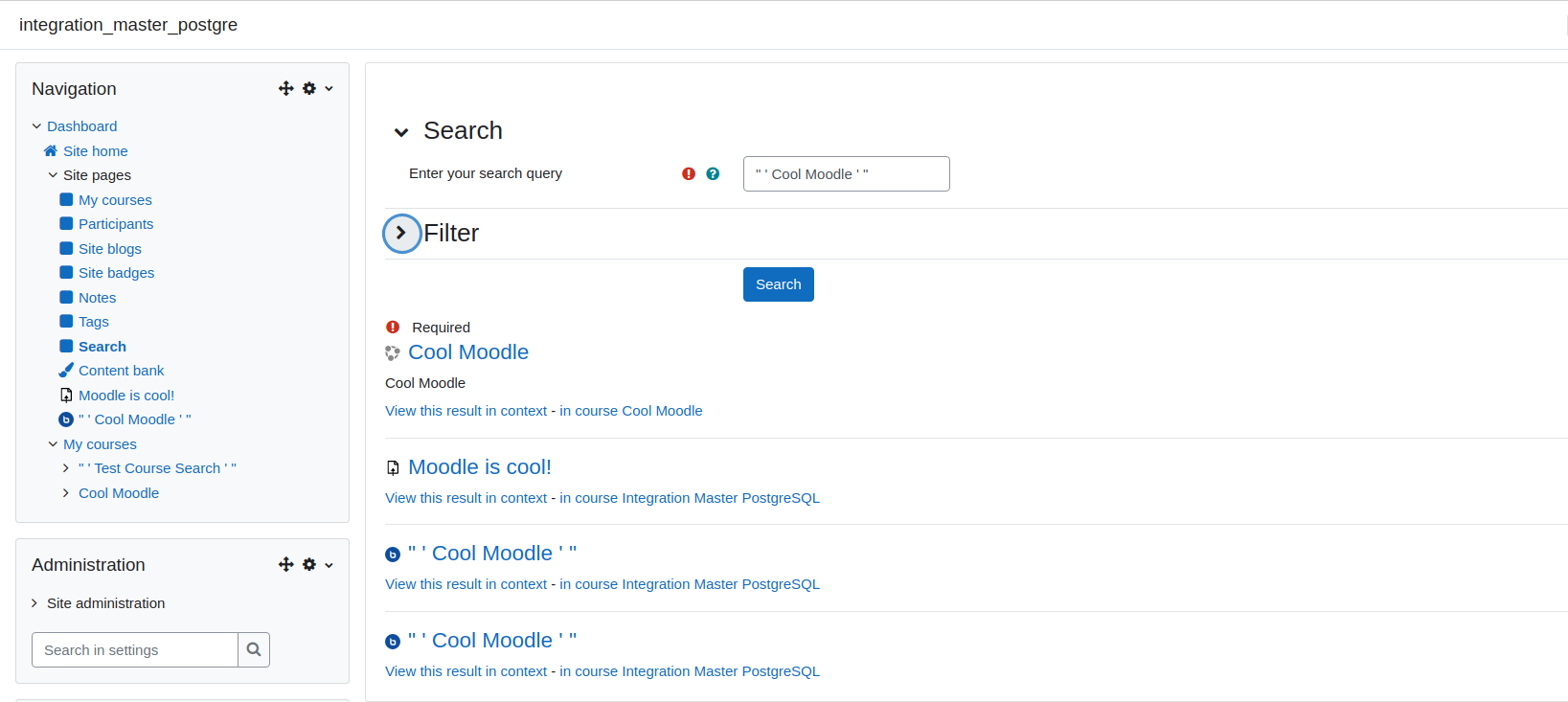Viewport: 1568px width, 702px height.
Task: Collapse the Dashboard tree node
Action: click(36, 125)
